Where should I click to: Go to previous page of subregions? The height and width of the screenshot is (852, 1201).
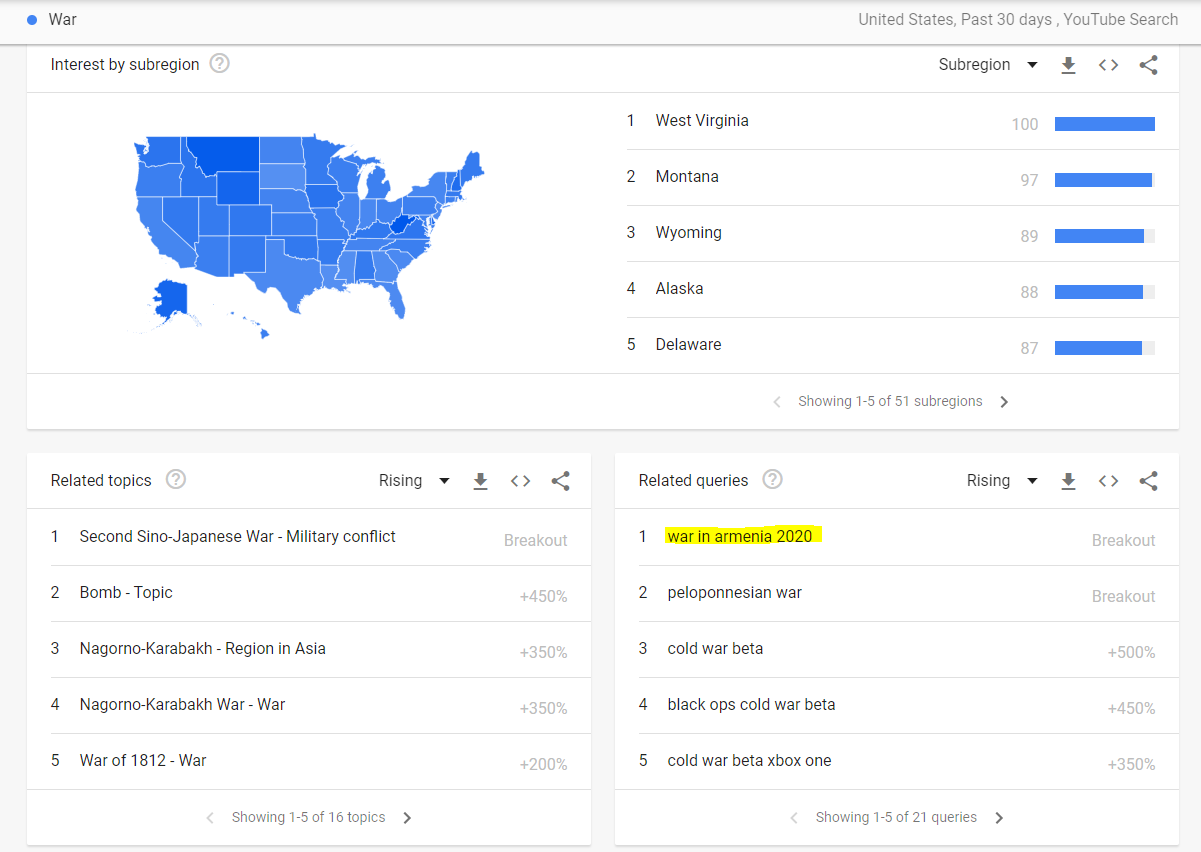777,402
